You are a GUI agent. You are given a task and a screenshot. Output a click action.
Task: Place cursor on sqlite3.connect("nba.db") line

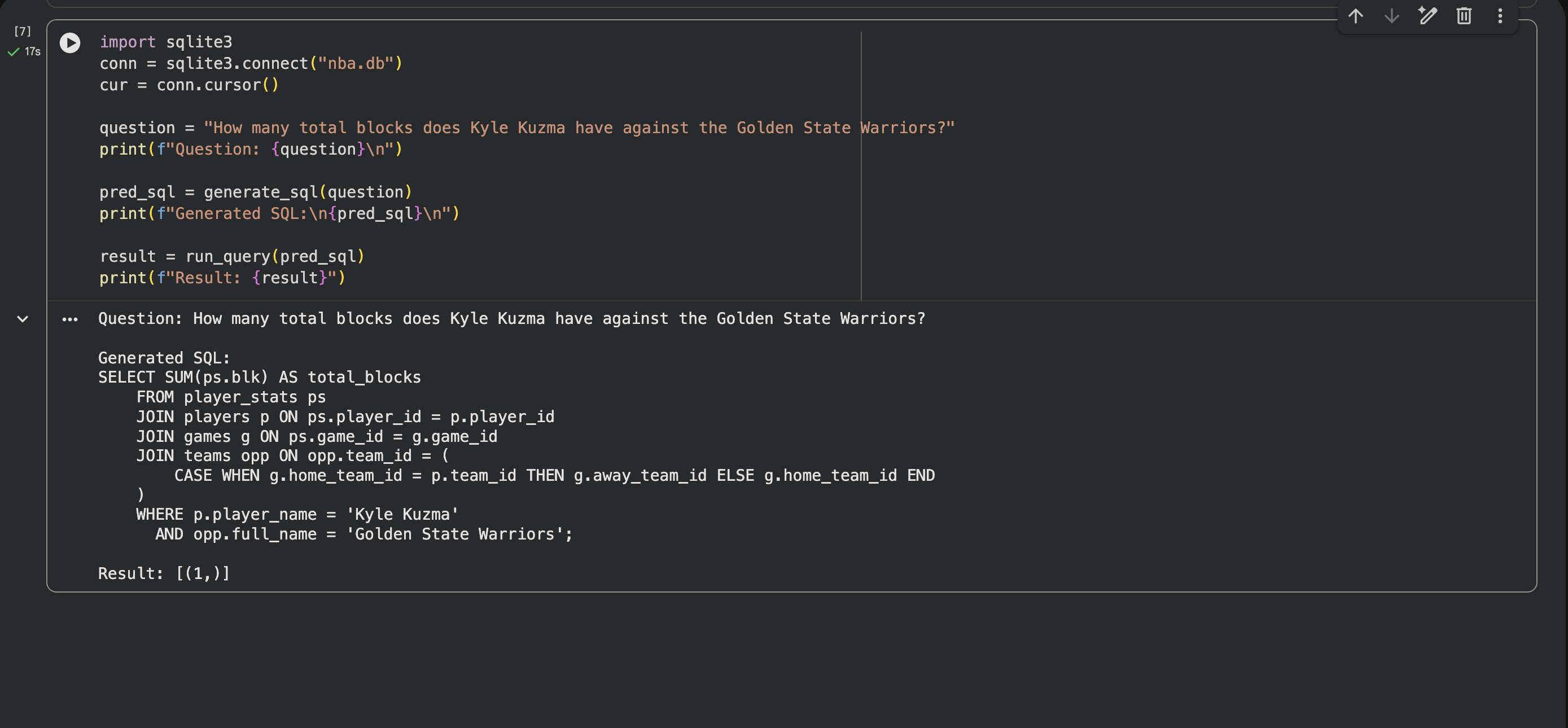point(251,63)
